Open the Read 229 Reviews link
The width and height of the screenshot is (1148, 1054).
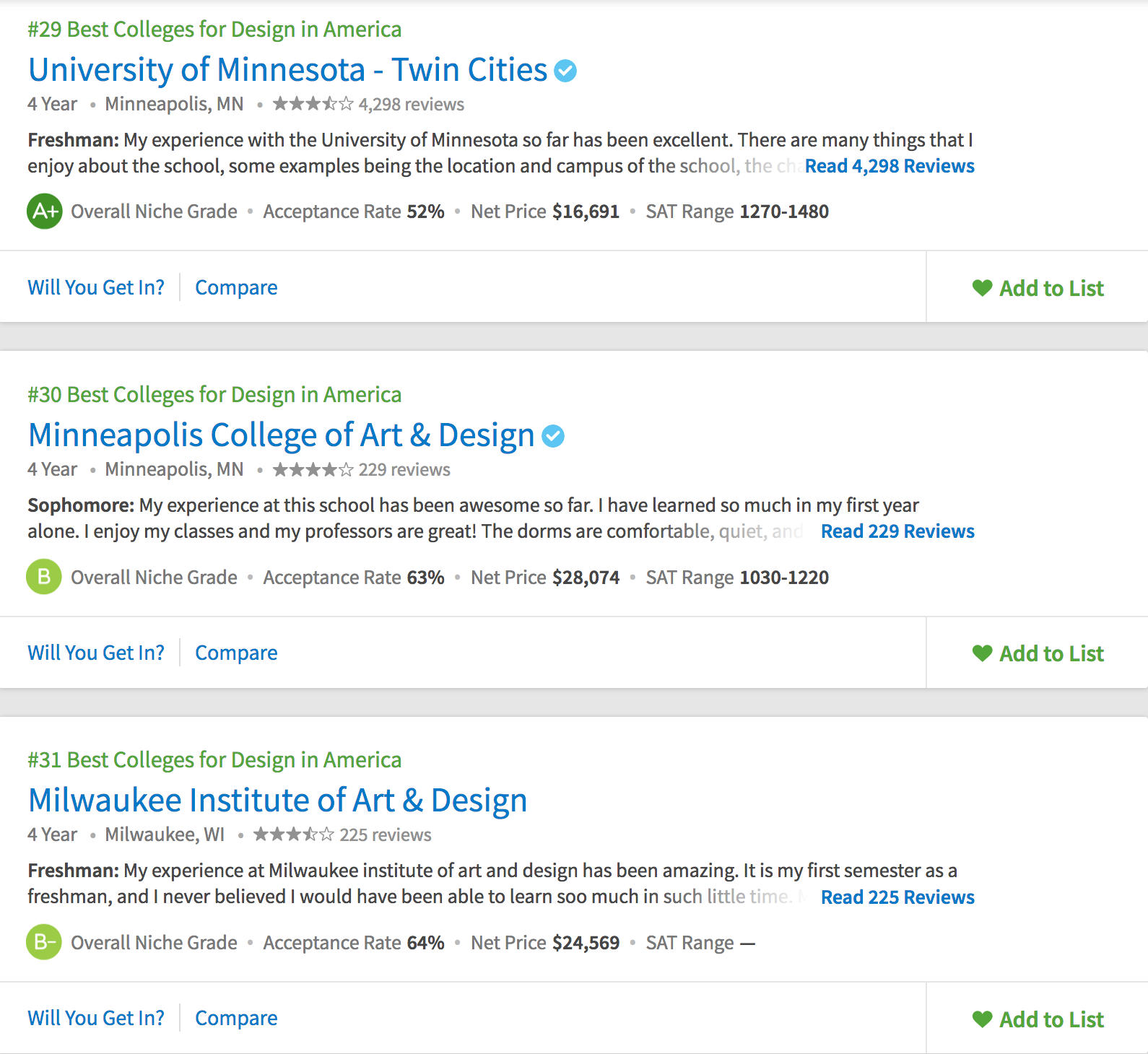897,531
